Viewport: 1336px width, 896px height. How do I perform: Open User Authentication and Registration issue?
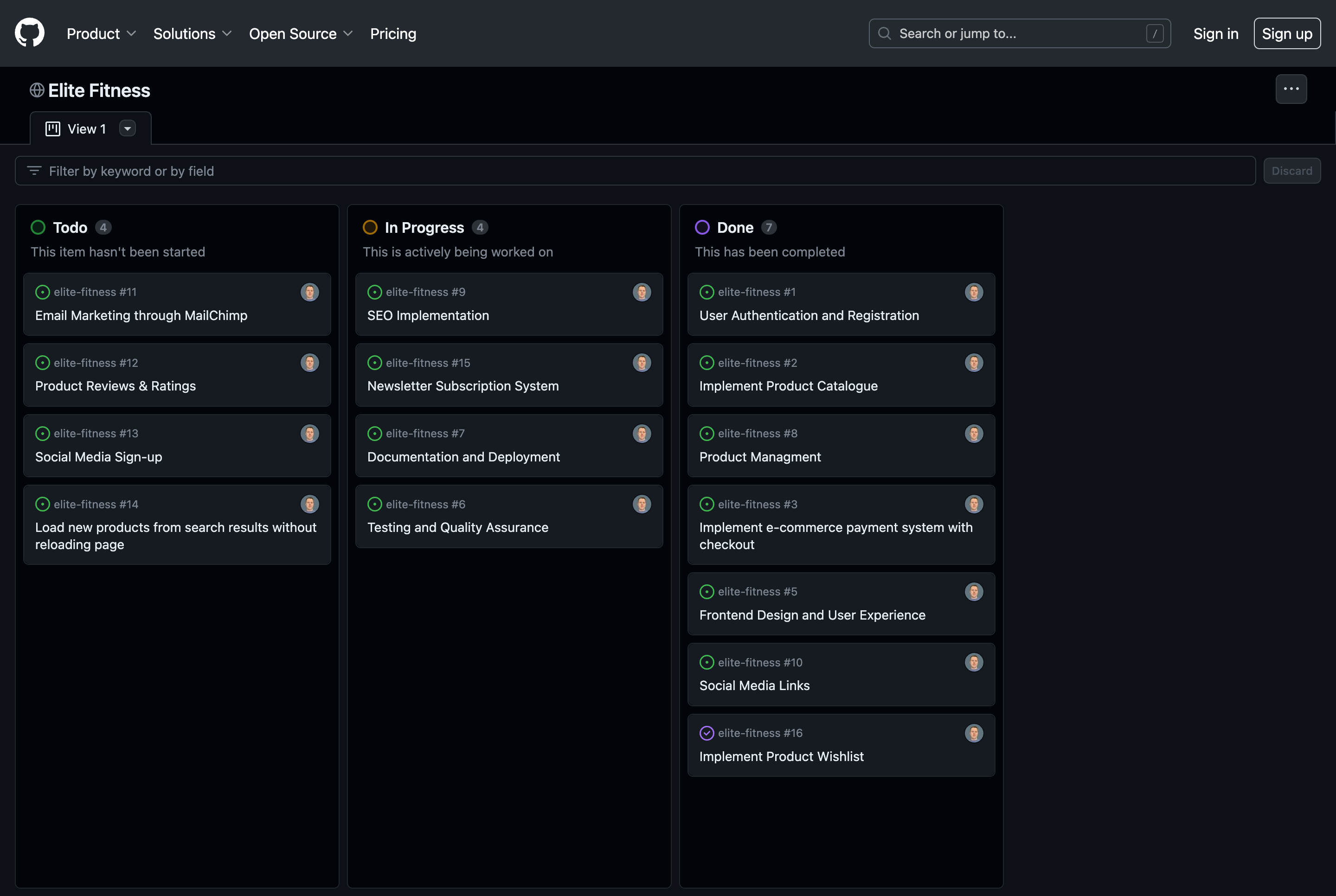tap(809, 315)
